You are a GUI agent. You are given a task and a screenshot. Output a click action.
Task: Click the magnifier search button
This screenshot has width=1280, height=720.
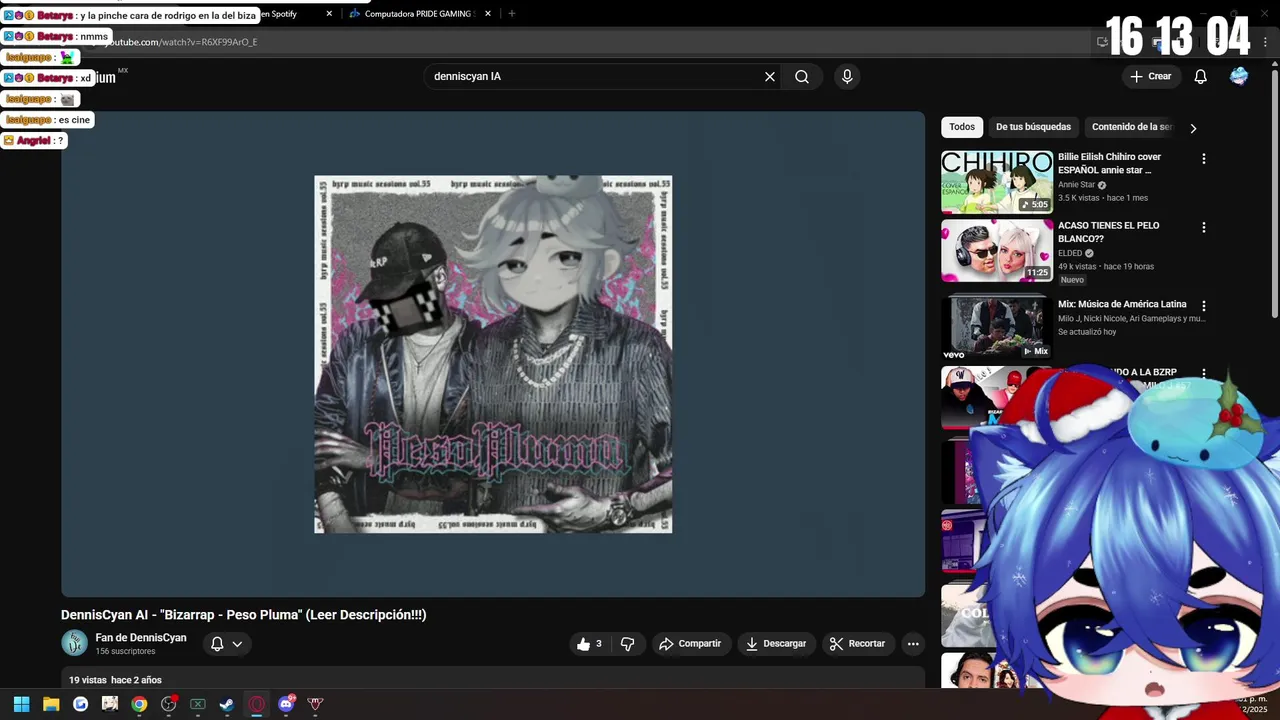click(x=802, y=77)
